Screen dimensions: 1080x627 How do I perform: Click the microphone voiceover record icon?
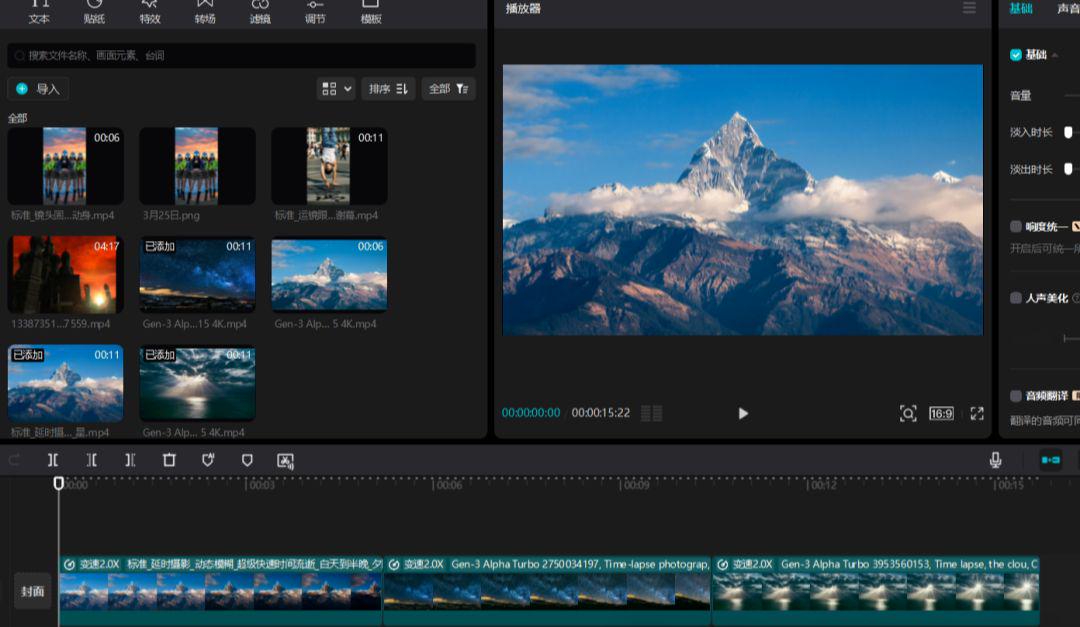coord(995,460)
